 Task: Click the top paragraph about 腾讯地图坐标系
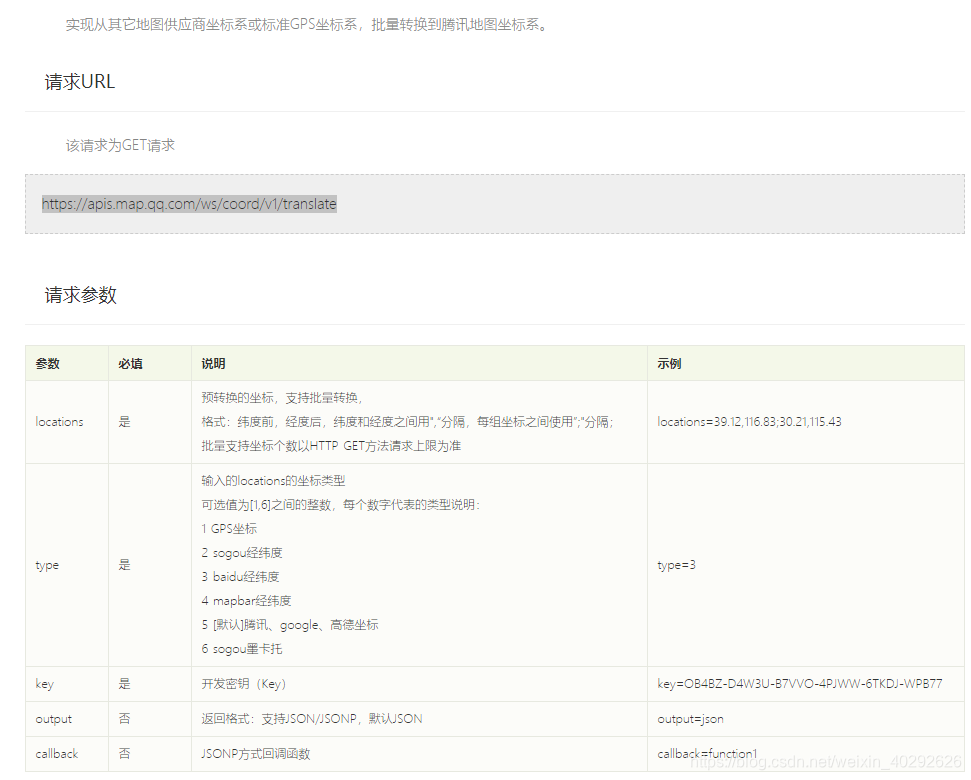[307, 25]
